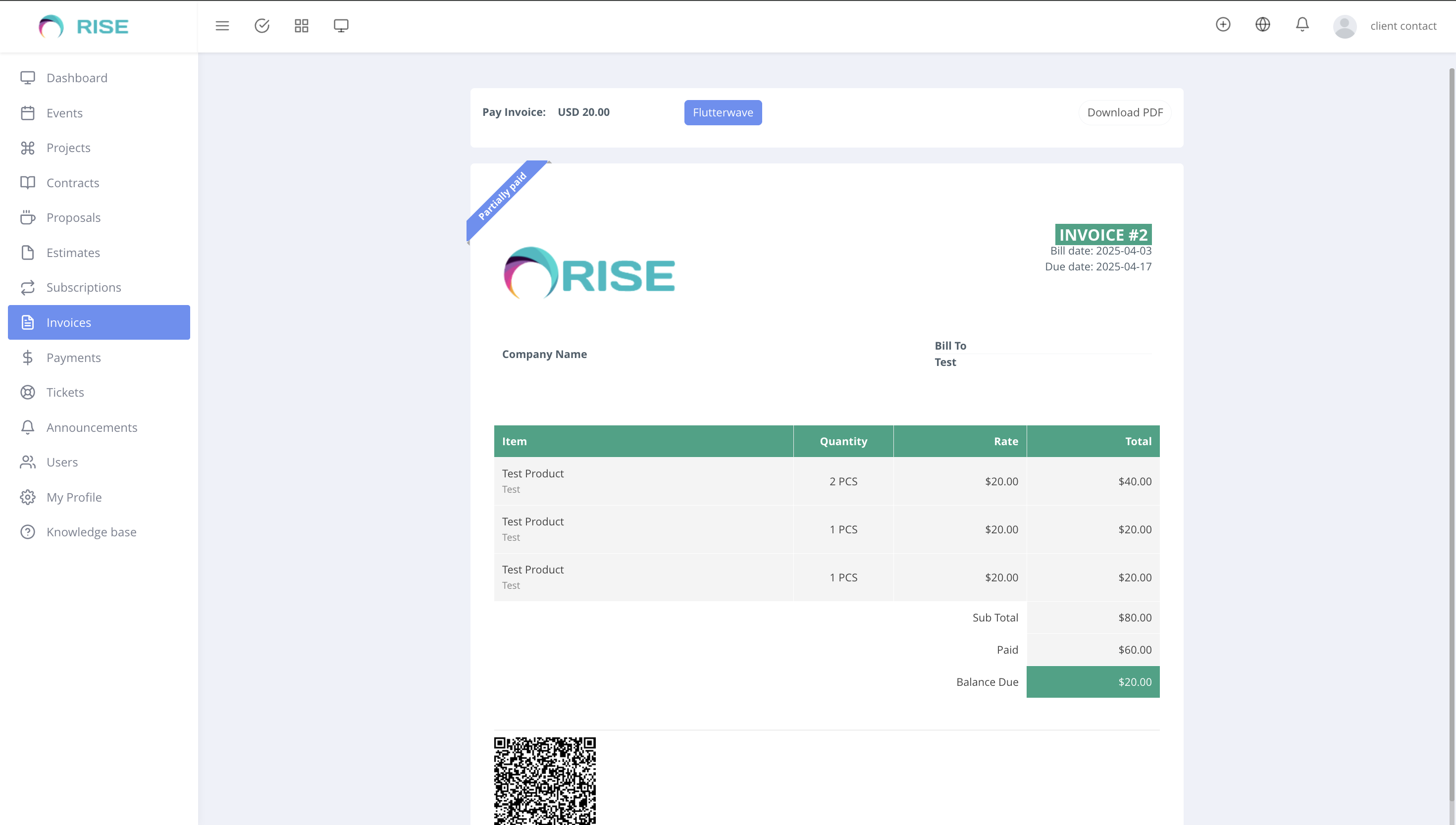
Task: Open the client contact account dropdown
Action: [x=1404, y=26]
